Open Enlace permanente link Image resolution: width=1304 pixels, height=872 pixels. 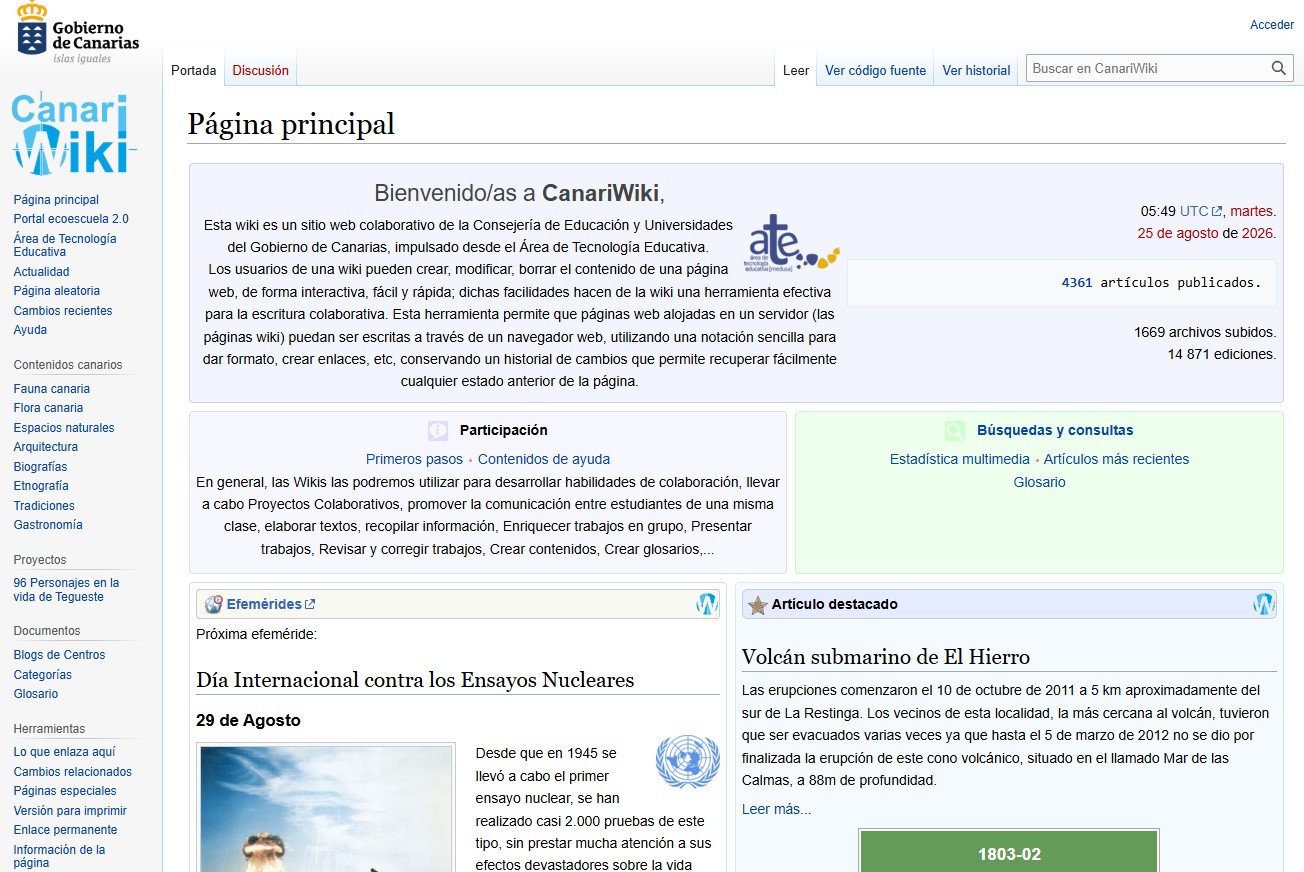[x=65, y=830]
